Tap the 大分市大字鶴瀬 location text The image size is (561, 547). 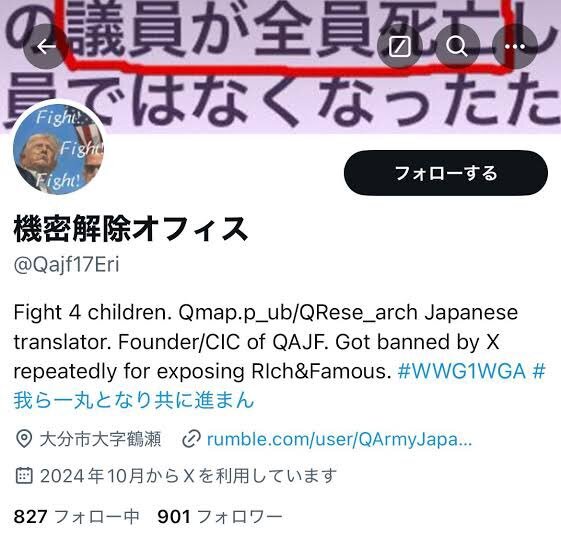tap(100, 439)
